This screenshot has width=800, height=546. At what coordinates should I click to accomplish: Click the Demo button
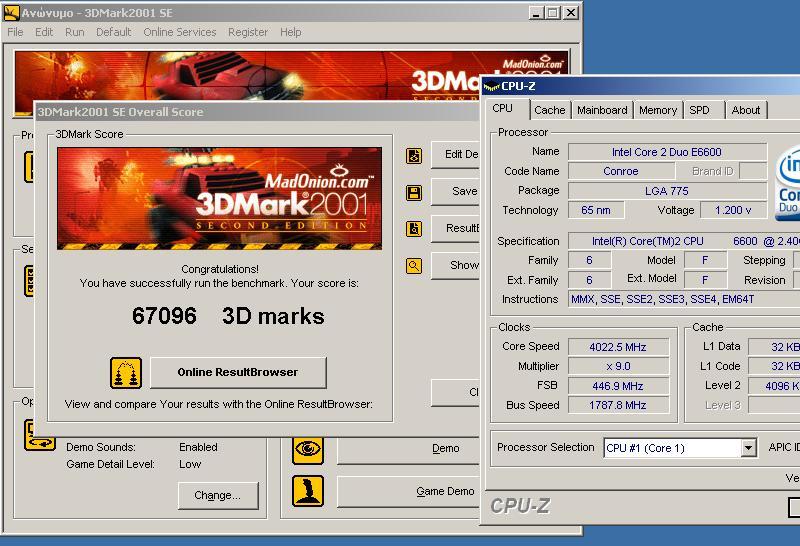pos(408,449)
